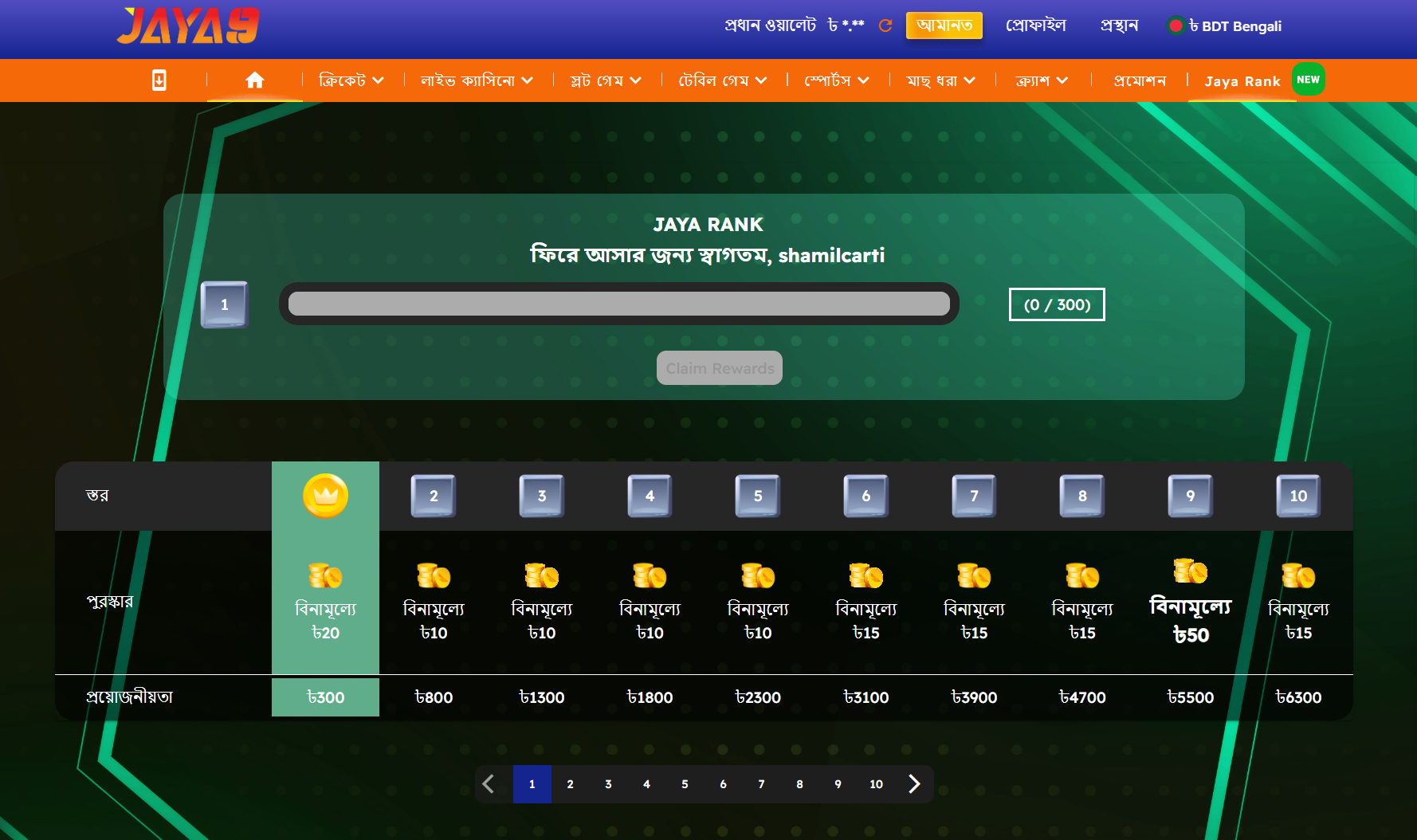
Task: Click the ৳4700 requirement cell
Action: pos(1082,697)
